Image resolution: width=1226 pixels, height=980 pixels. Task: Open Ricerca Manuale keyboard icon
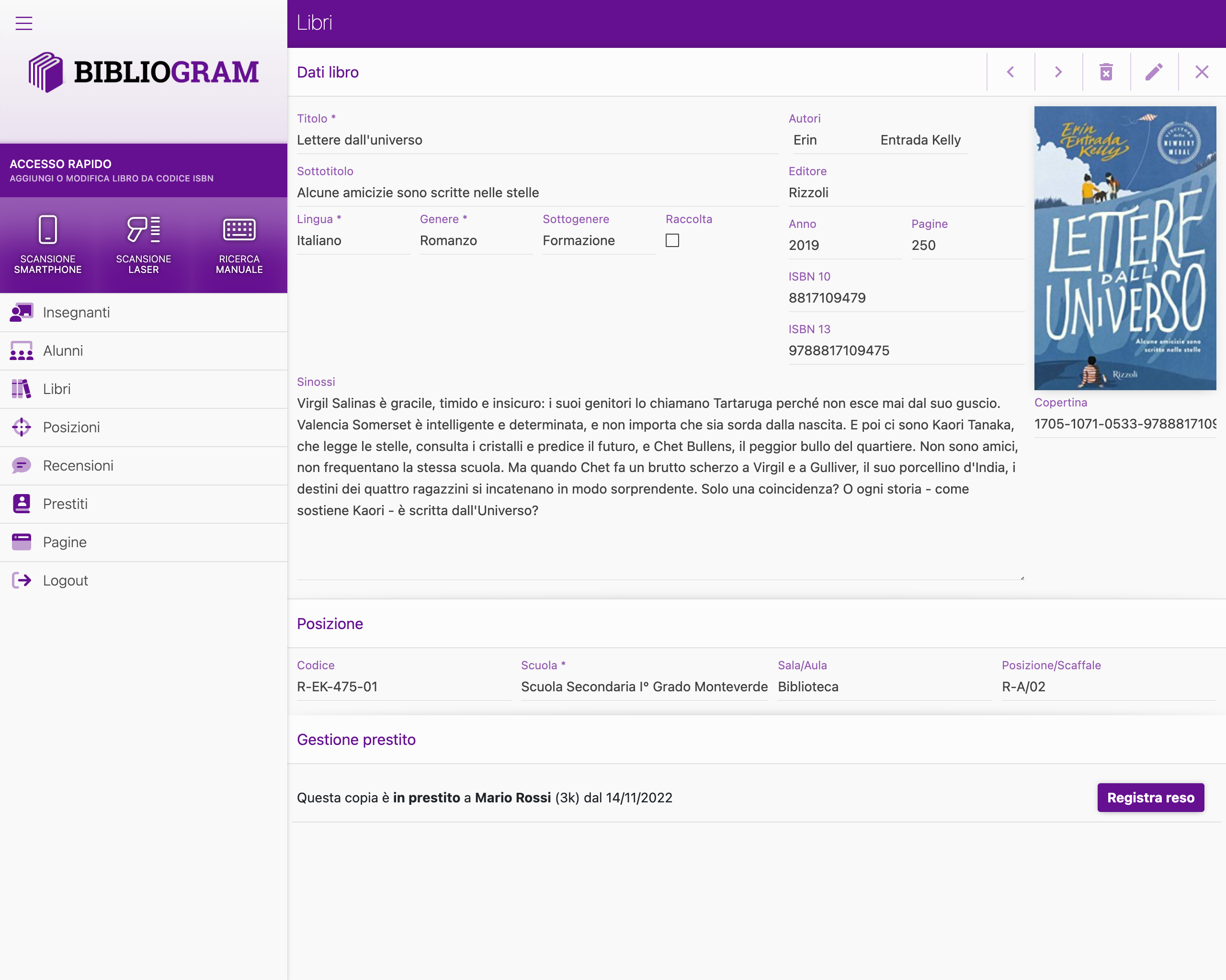239,230
